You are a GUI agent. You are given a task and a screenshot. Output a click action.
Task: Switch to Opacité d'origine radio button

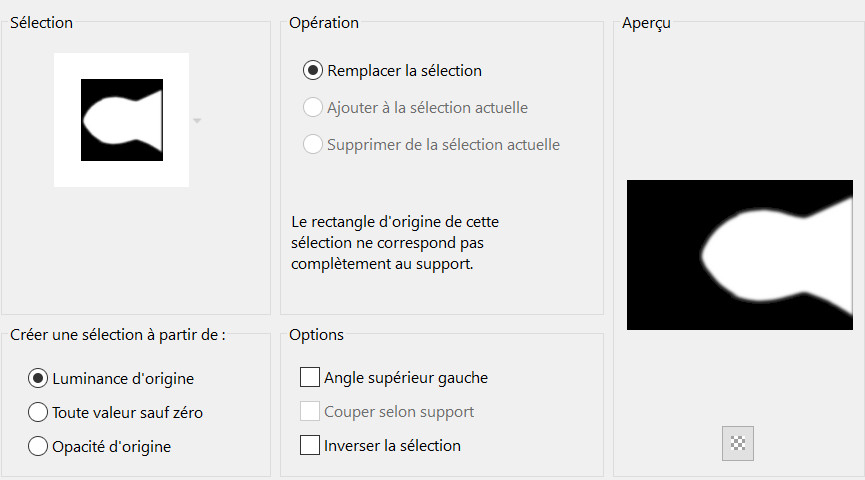coord(39,446)
